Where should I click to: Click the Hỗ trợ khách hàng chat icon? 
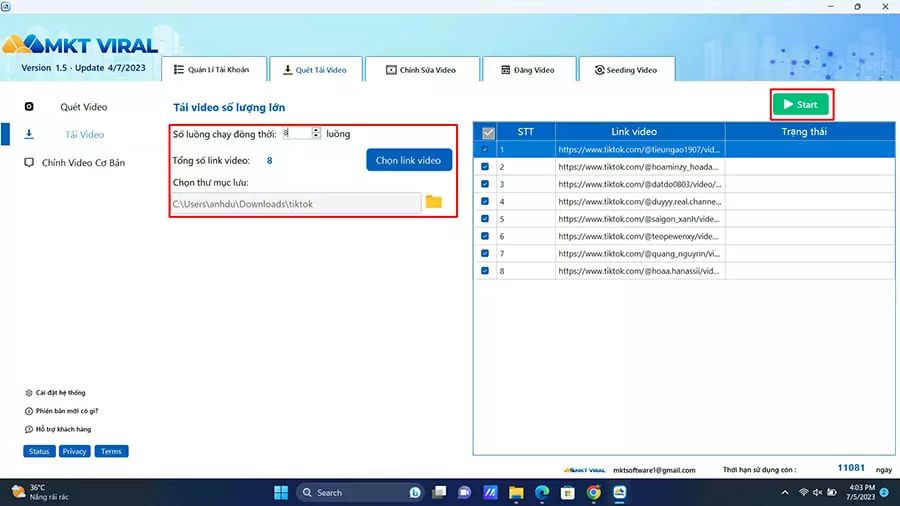tap(28, 429)
